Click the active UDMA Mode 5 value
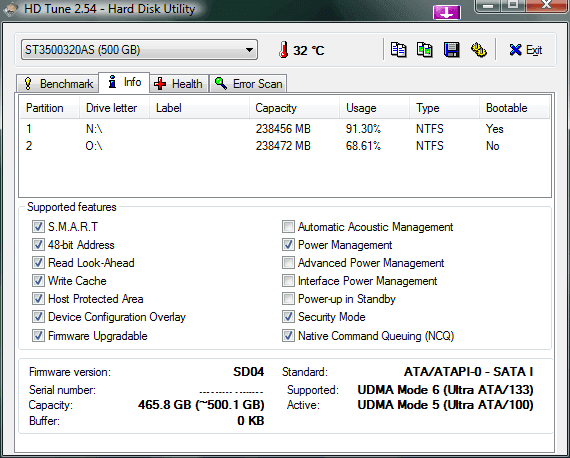 point(445,405)
